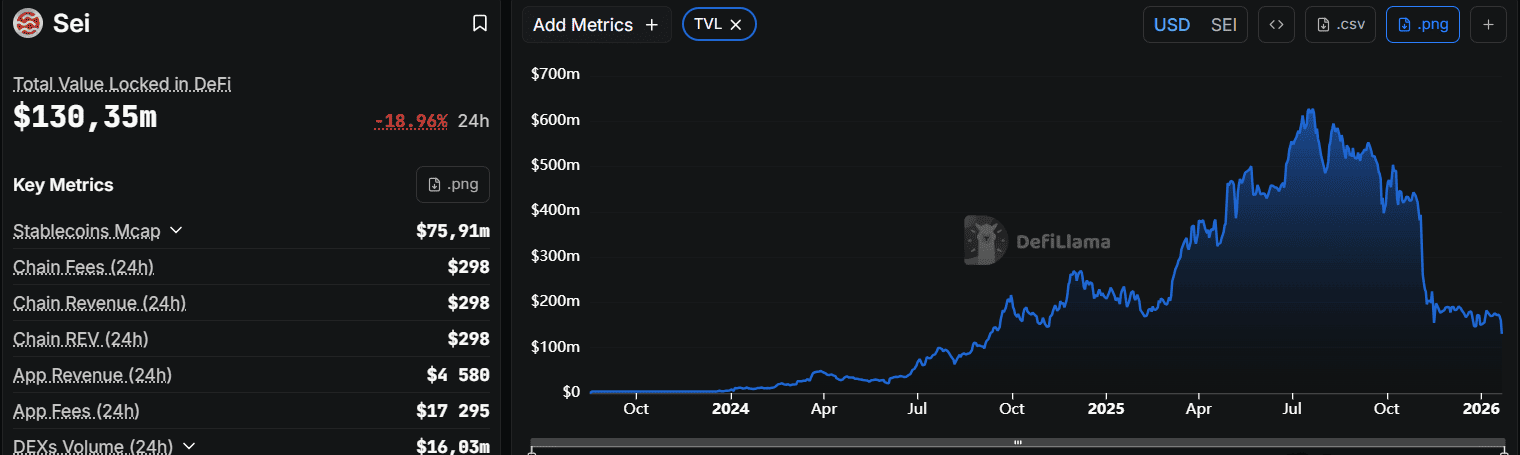The image size is (1520, 455).
Task: Click Total Value Locked in DeFi label
Action: click(122, 84)
